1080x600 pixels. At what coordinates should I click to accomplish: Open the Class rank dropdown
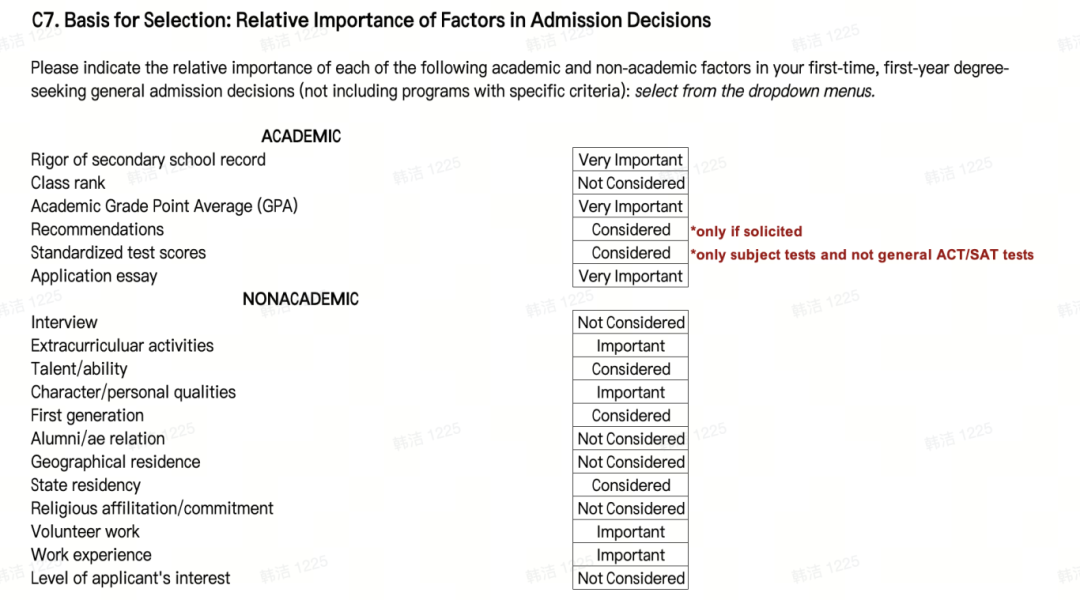tap(630, 183)
